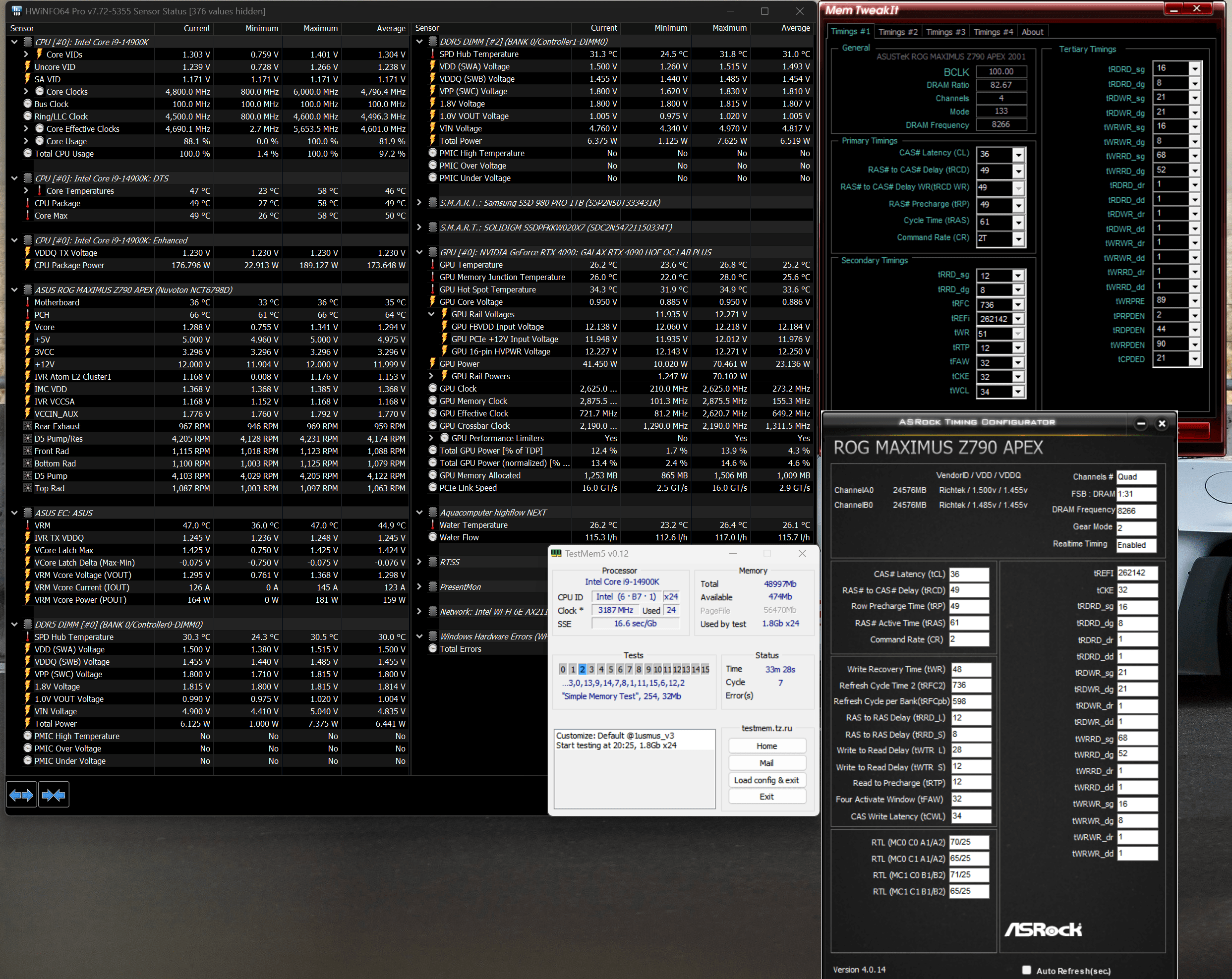
Task: Collapse the ASUS EC: ASUS sensor group
Action: [15, 513]
